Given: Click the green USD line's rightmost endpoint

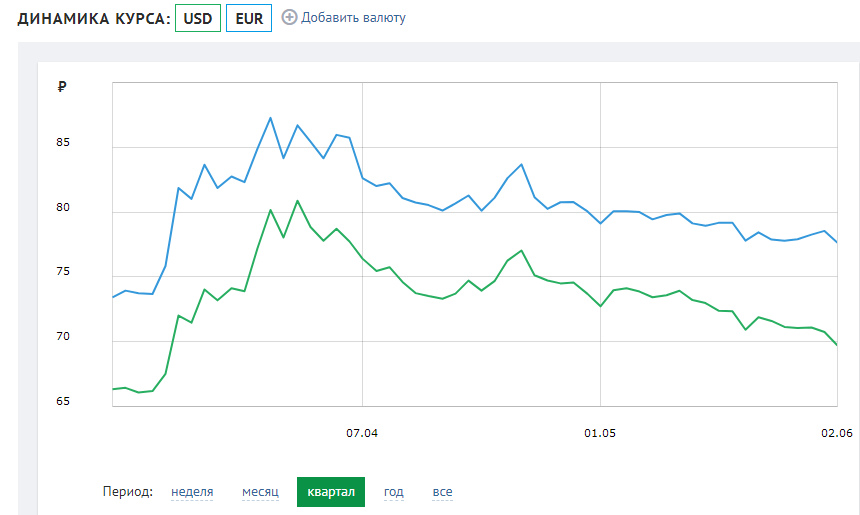Looking at the screenshot, I should [x=836, y=345].
